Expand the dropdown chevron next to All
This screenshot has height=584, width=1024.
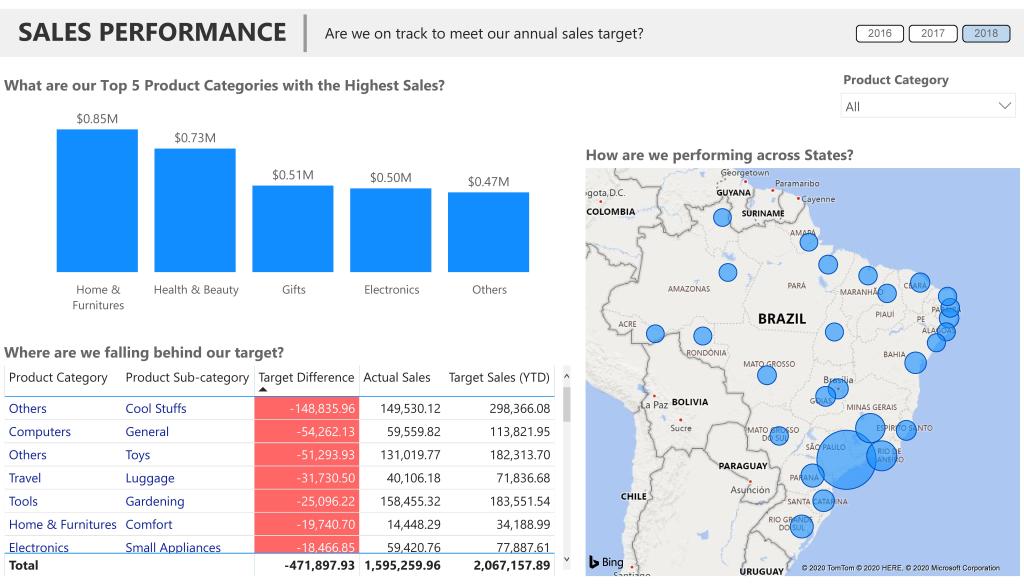(x=1005, y=106)
